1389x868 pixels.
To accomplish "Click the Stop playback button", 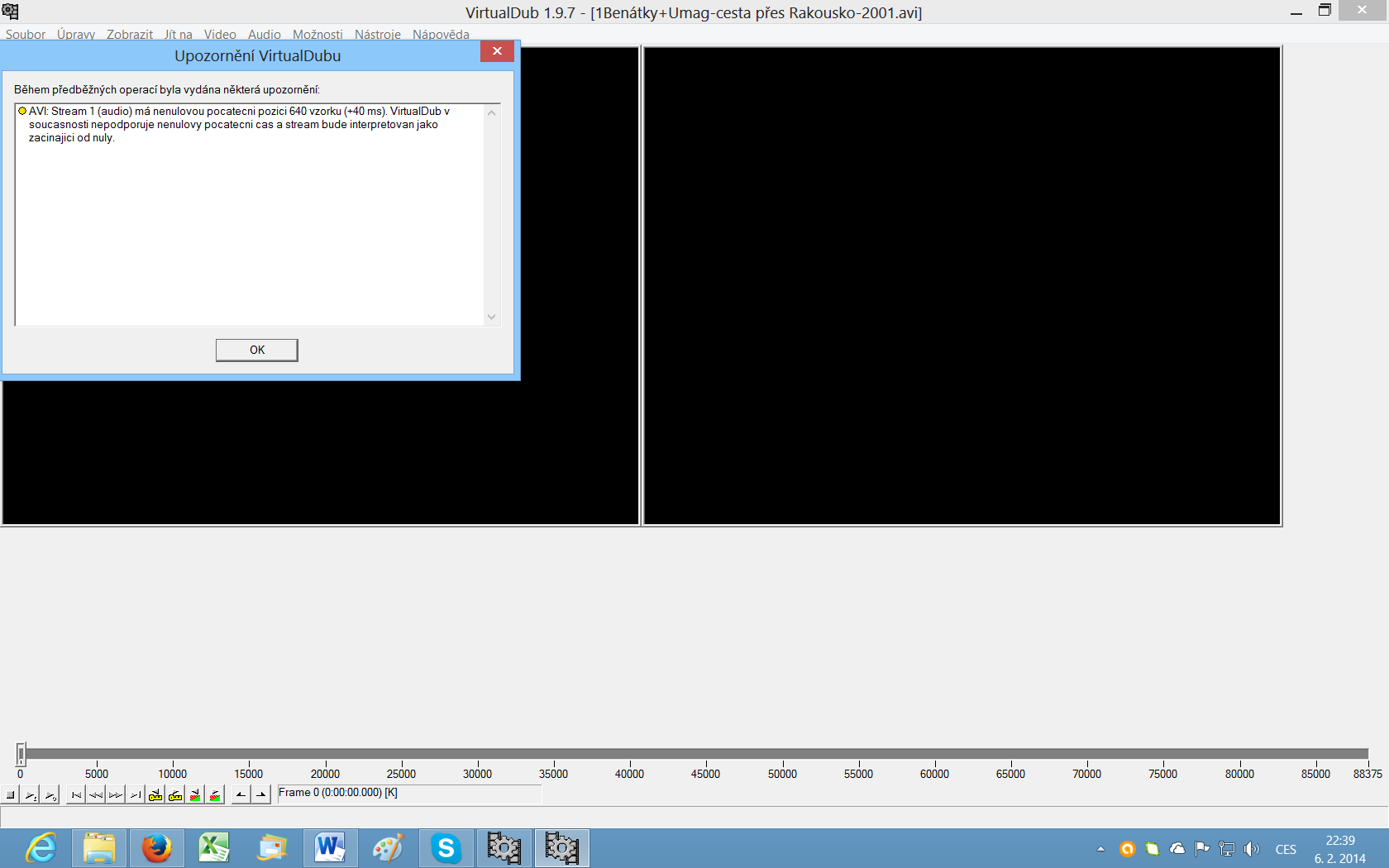I will click(x=11, y=795).
